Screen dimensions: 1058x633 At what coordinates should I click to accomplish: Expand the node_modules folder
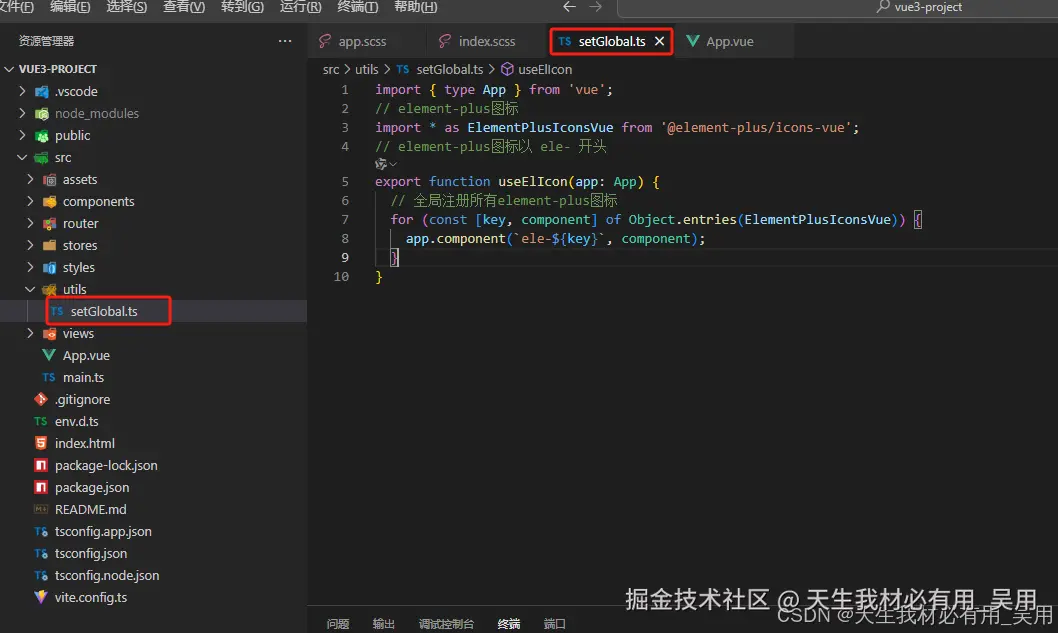[x=20, y=113]
